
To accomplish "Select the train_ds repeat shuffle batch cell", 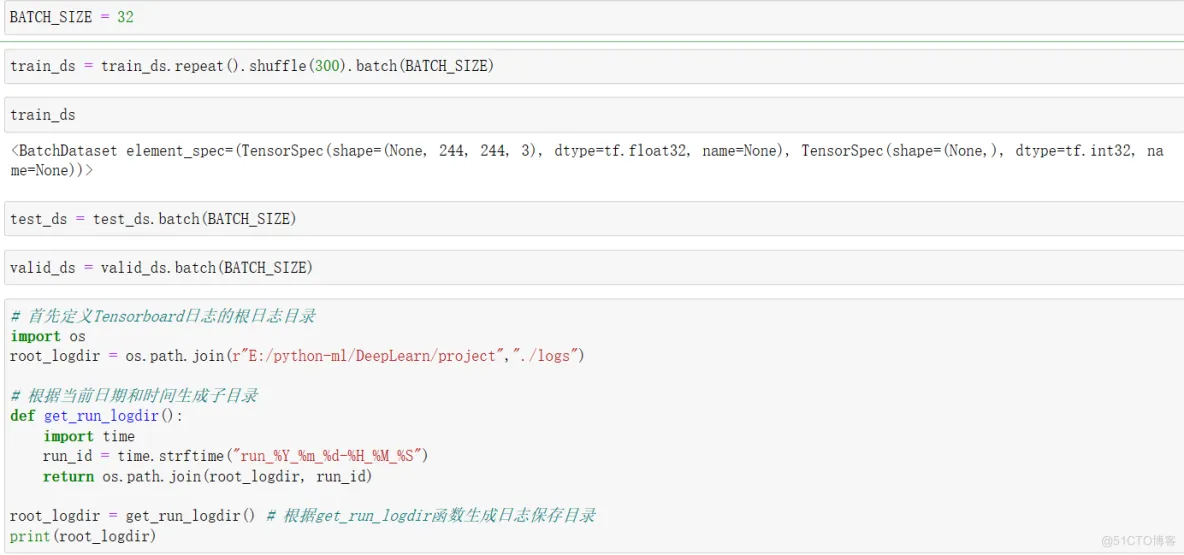I will coord(594,66).
